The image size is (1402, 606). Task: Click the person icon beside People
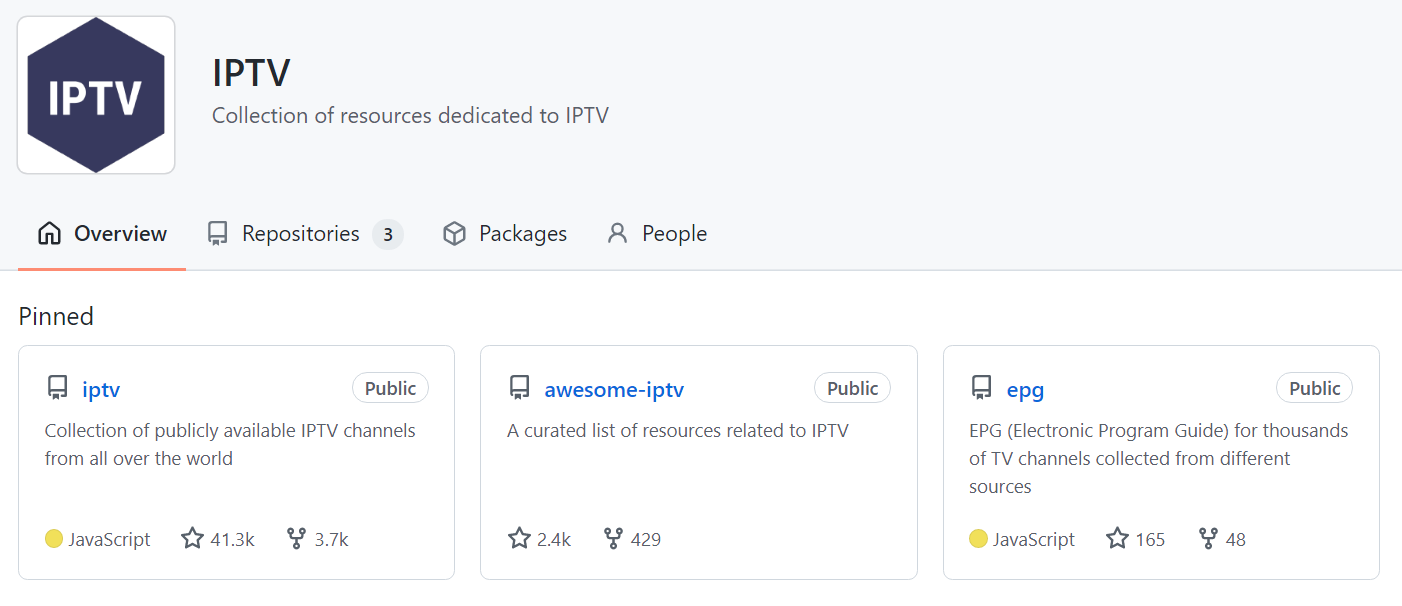618,234
